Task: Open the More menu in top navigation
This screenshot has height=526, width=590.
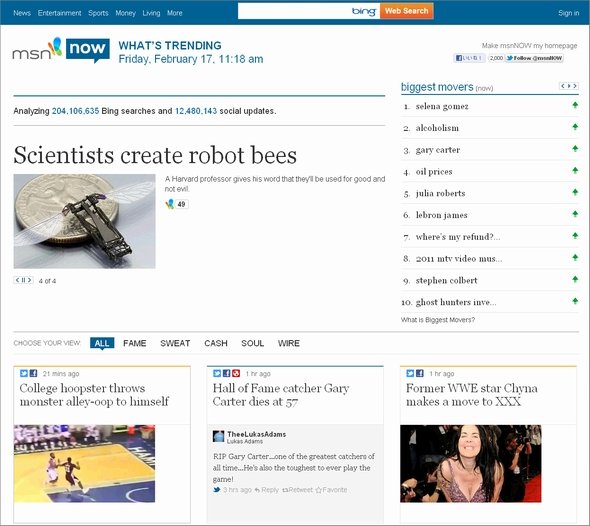Action: click(175, 13)
